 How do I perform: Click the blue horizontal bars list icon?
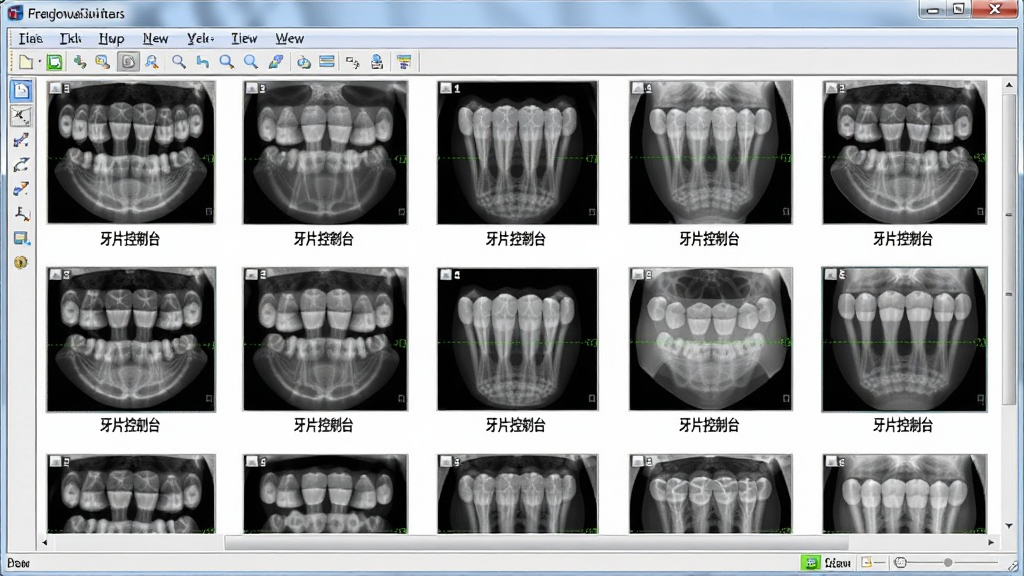pos(327,62)
